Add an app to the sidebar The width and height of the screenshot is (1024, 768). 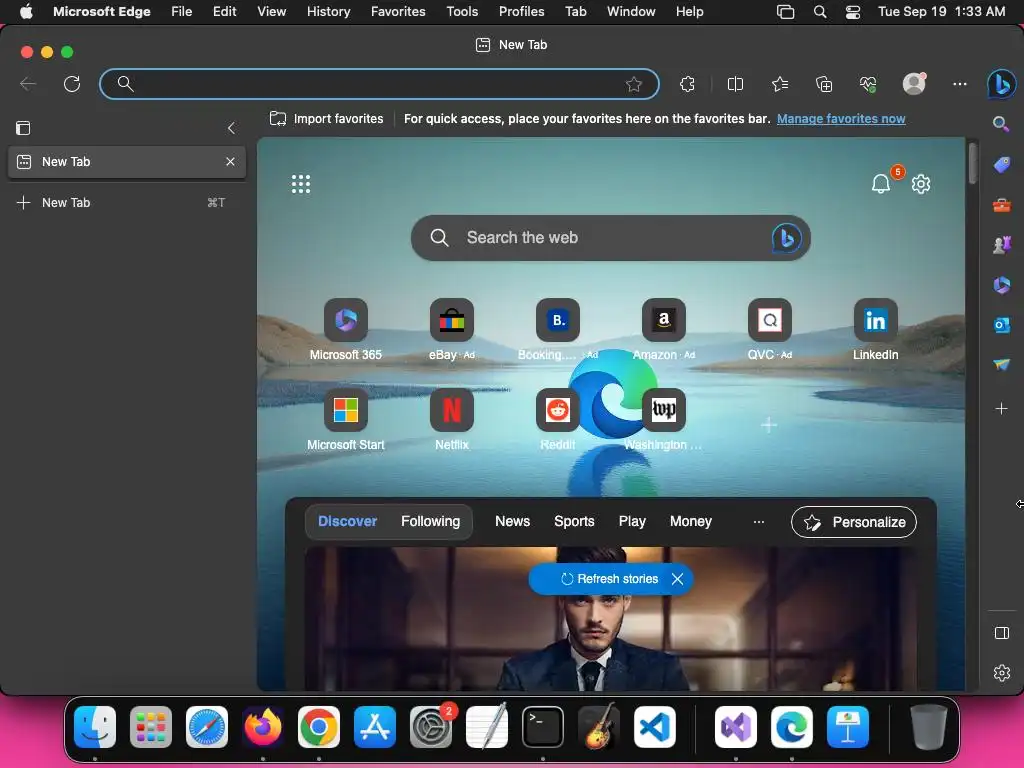click(x=1001, y=409)
